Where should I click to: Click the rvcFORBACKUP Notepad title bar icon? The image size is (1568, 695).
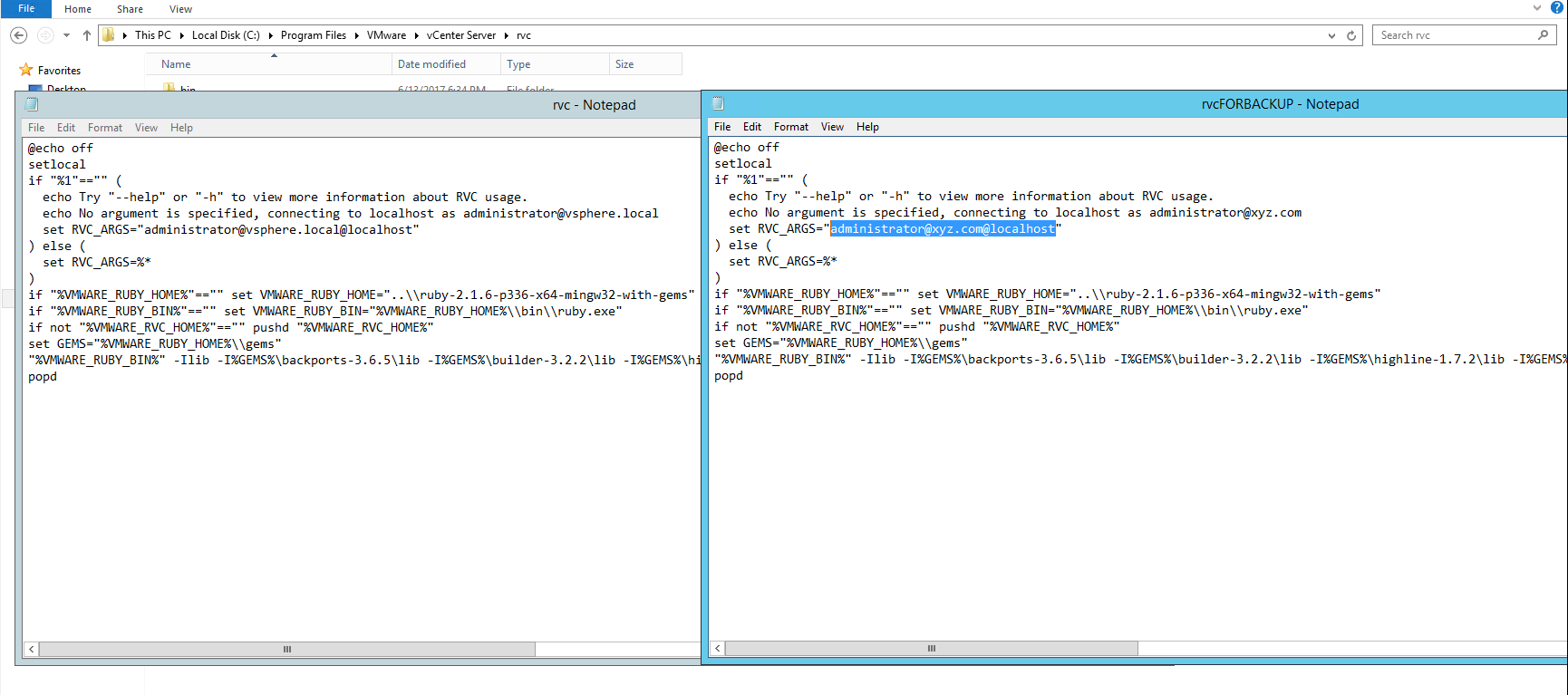pos(719,104)
